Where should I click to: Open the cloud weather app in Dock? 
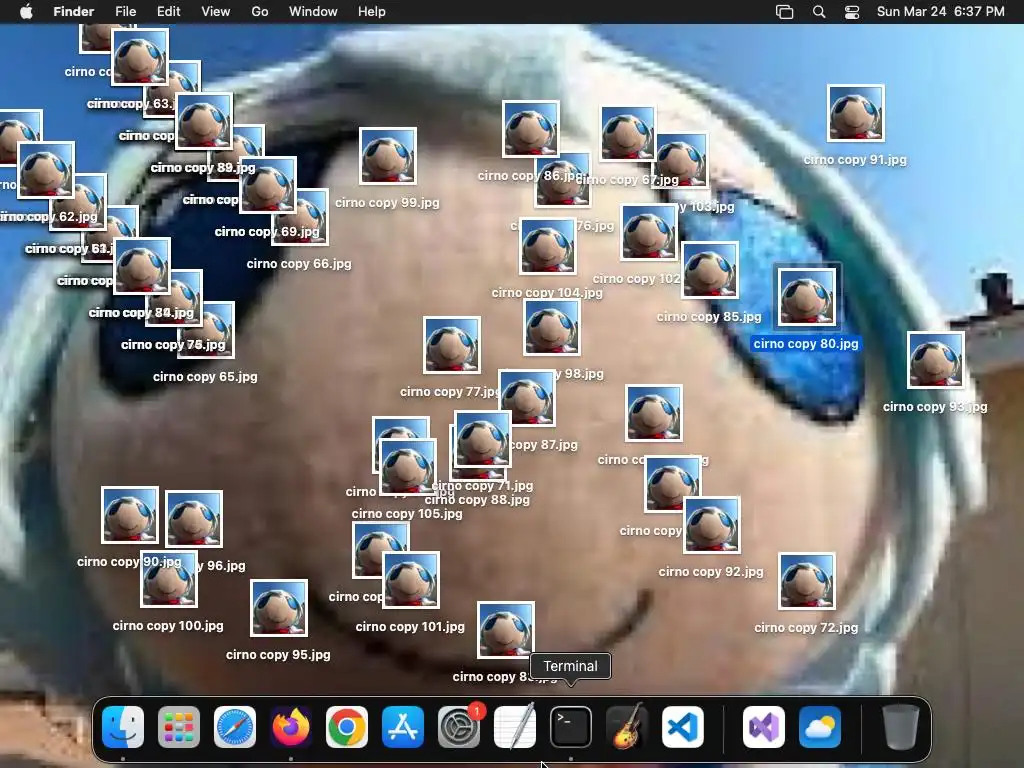pyautogui.click(x=820, y=727)
